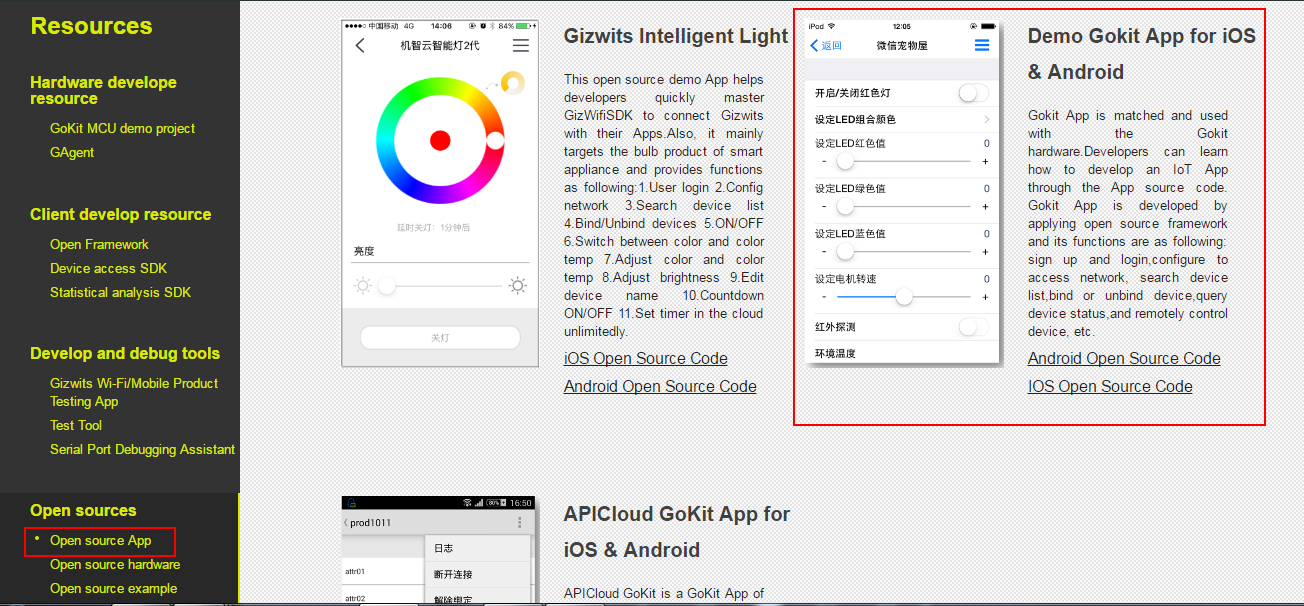Open hamburger menu in 微信宠物屋 app
1304x606 pixels.
tap(984, 45)
